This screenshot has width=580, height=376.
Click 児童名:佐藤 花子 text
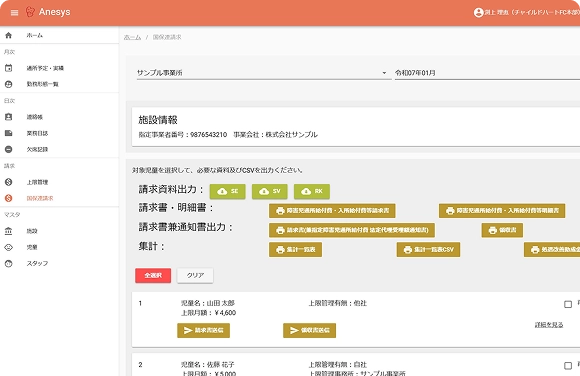tap(208, 365)
